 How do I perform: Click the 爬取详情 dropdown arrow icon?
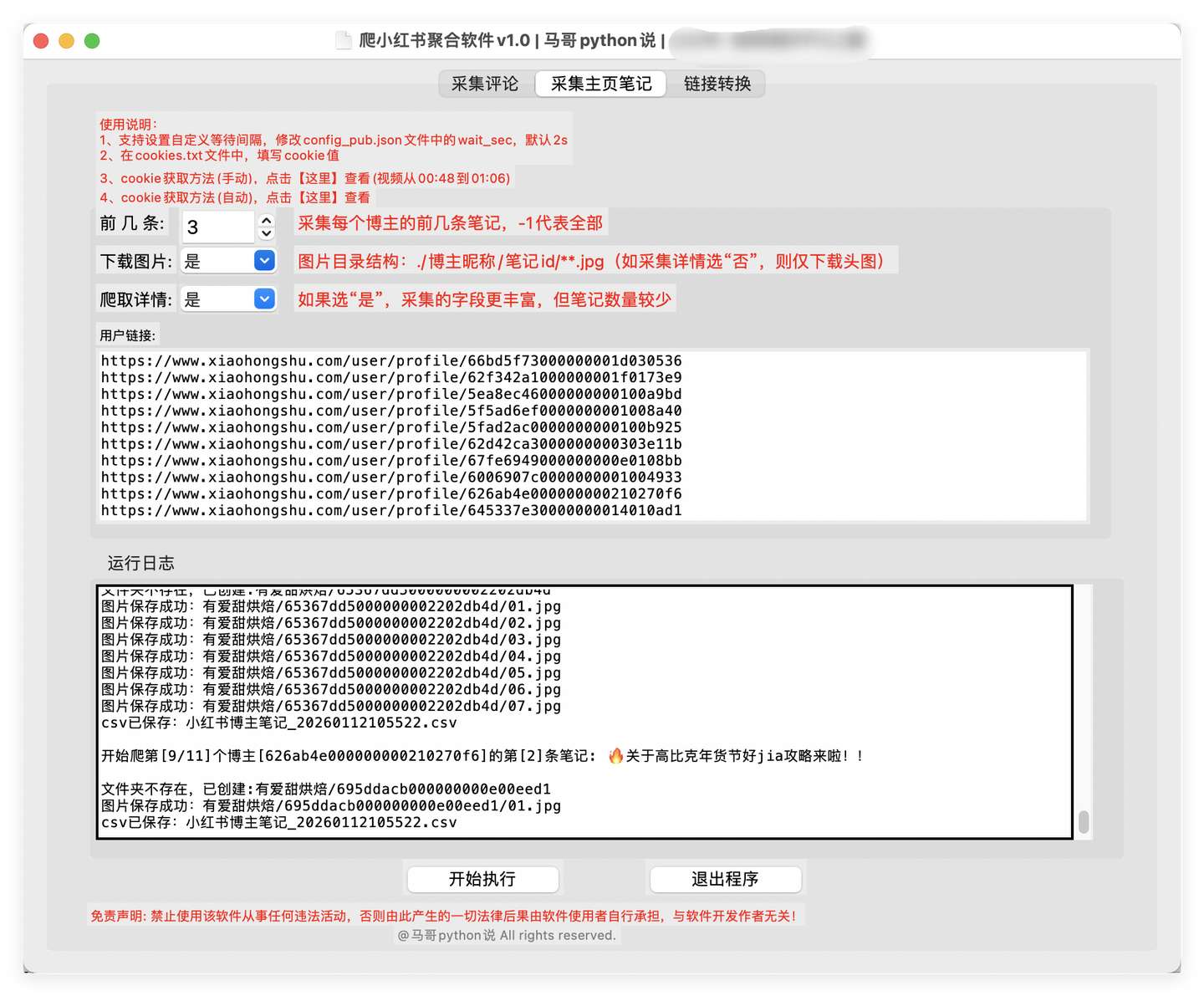(x=264, y=299)
